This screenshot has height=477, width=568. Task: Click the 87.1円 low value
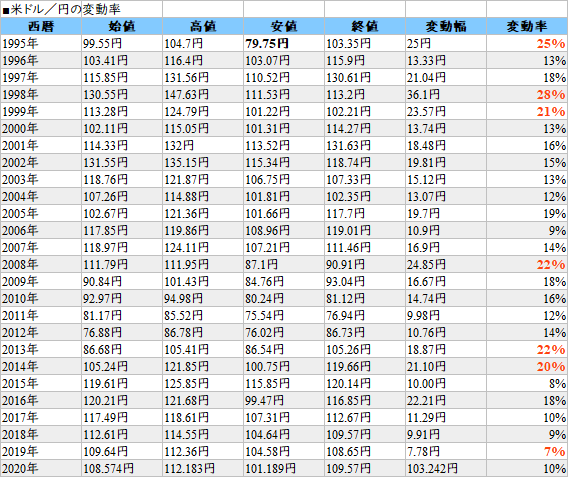(x=261, y=265)
